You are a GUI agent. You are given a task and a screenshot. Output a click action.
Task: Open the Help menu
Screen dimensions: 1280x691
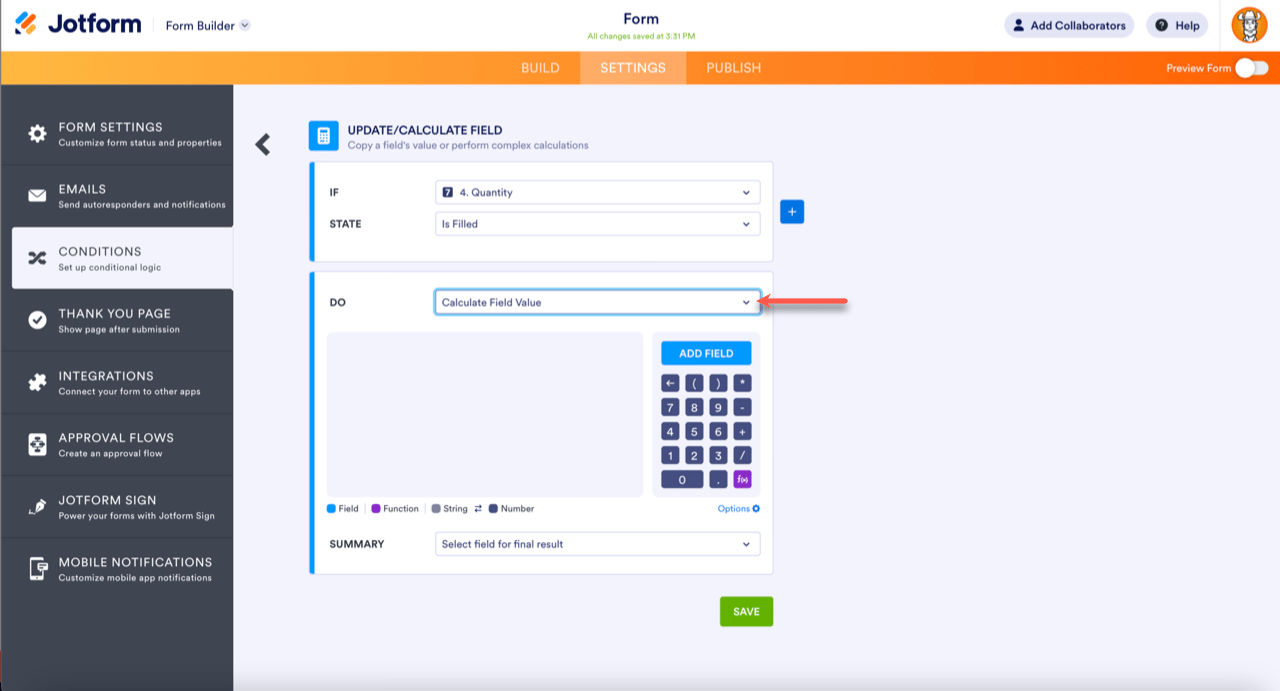click(1177, 25)
